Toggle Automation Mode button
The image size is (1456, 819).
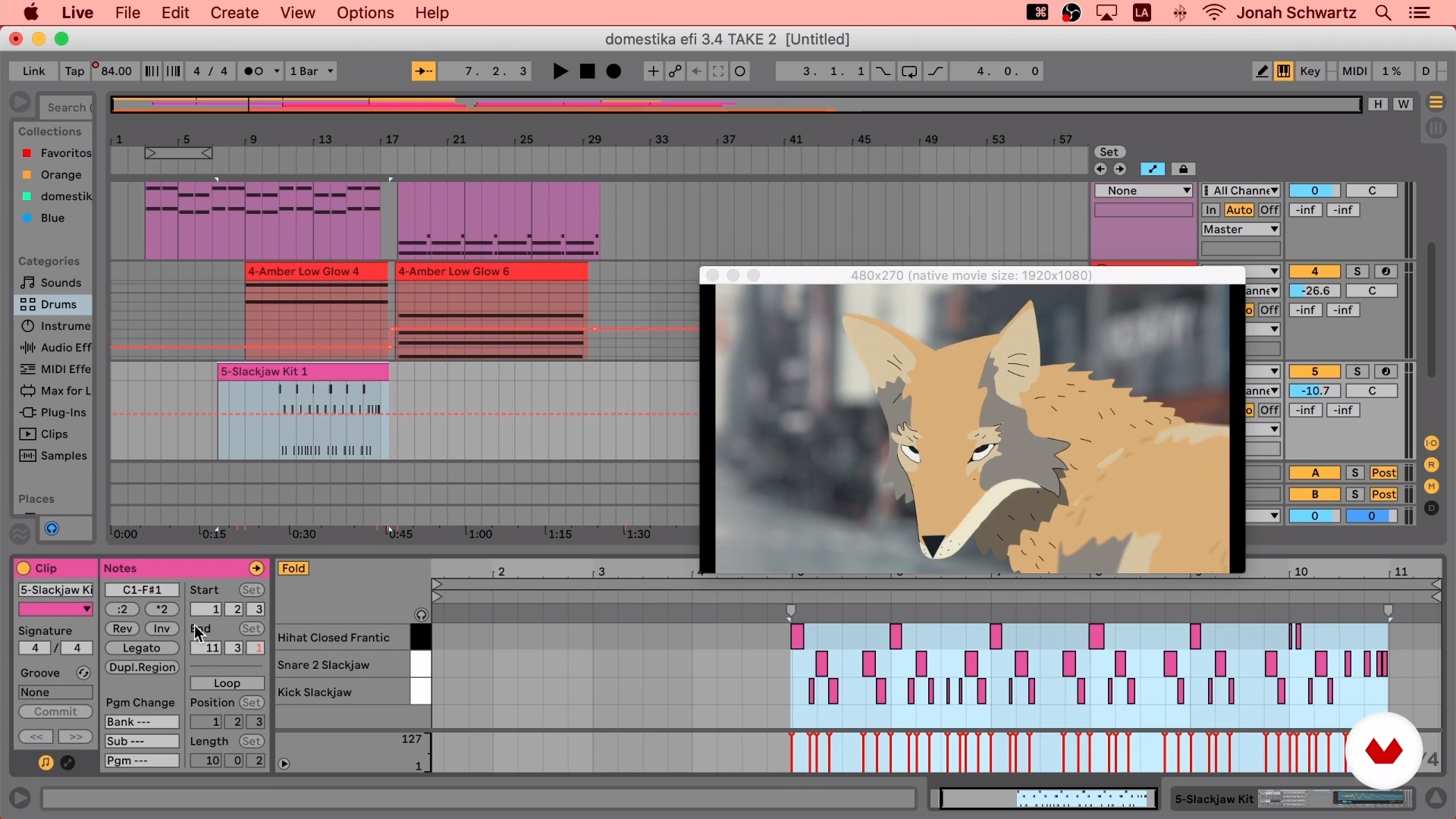click(x=1153, y=169)
